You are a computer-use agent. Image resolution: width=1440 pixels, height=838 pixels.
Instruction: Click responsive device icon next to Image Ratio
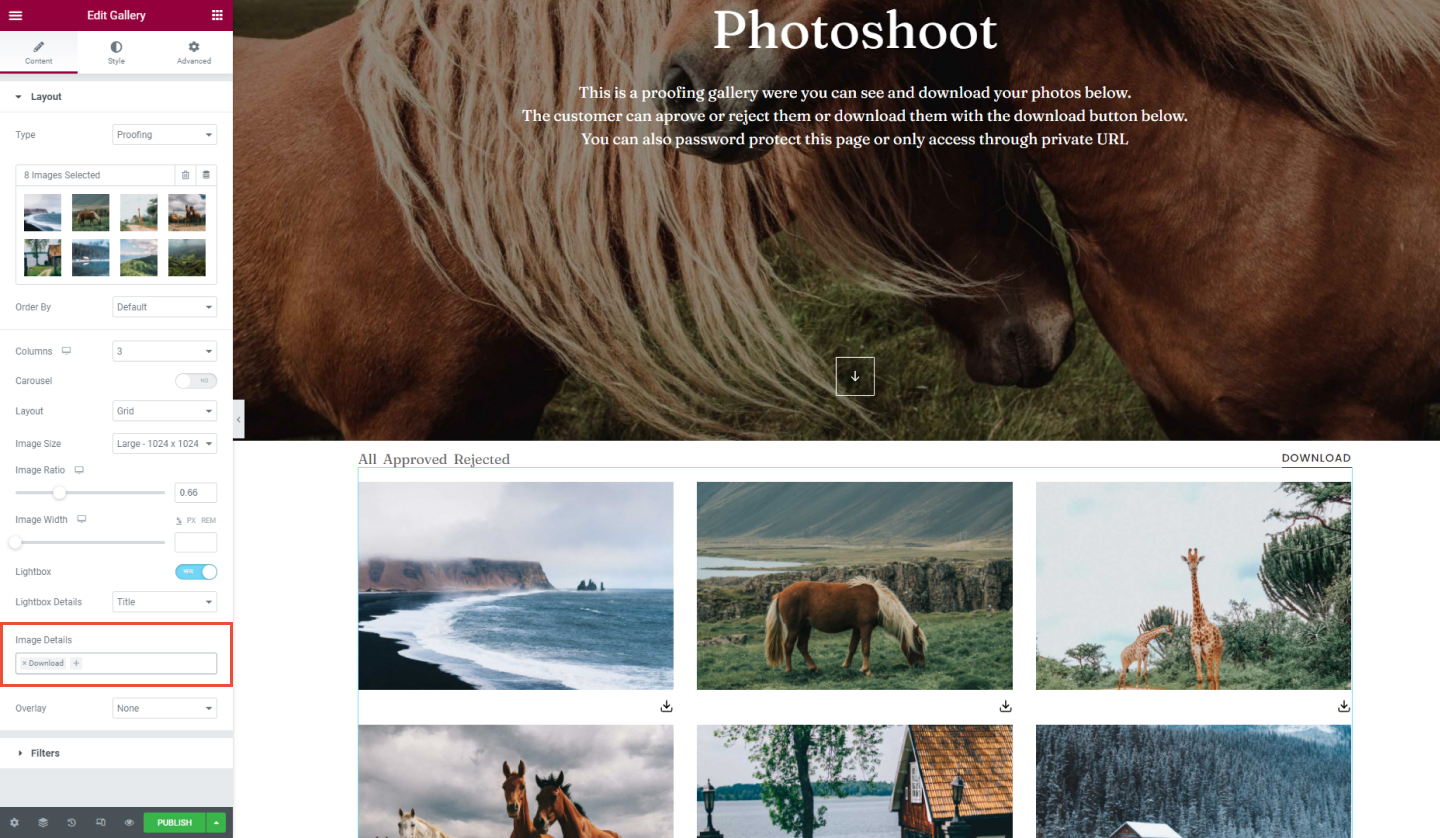pyautogui.click(x=80, y=470)
